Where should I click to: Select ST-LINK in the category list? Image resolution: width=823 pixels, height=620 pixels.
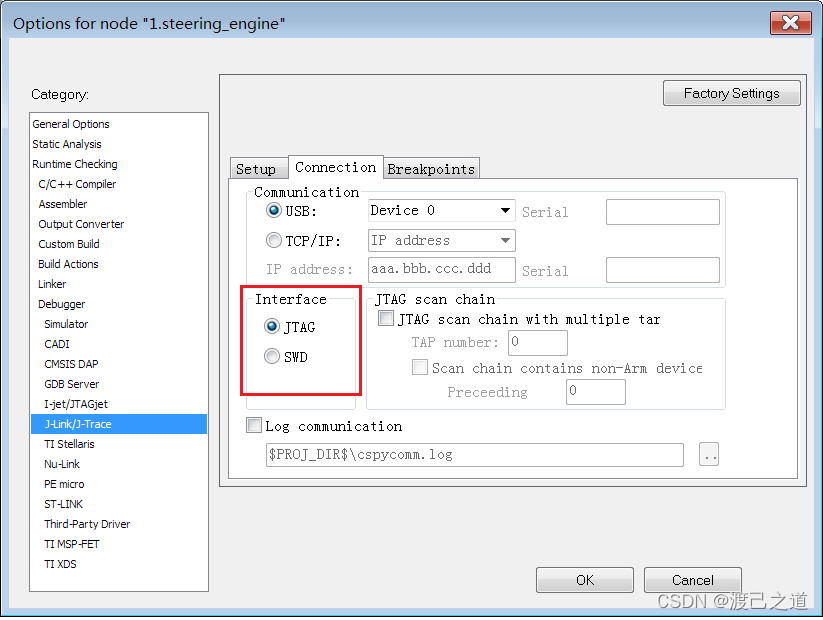point(63,504)
